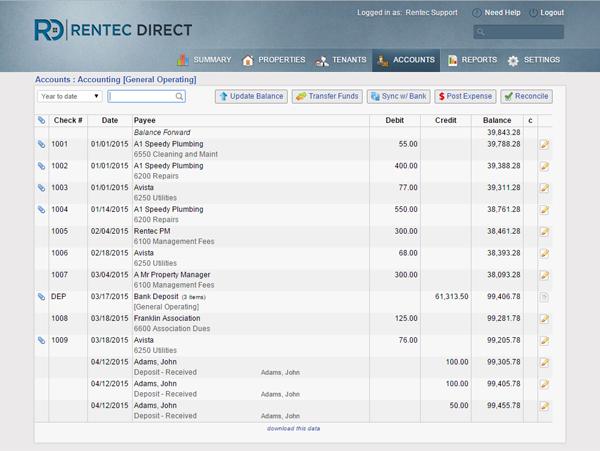Open the Settings tab
The height and width of the screenshot is (451, 600).
click(x=534, y=60)
